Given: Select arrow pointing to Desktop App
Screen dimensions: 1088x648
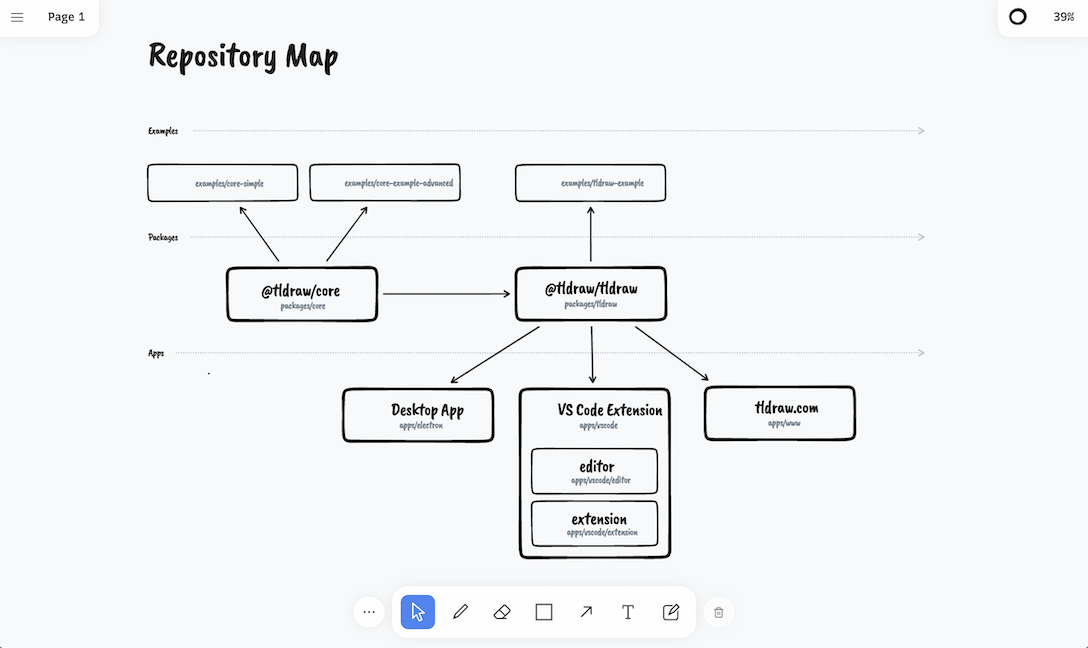Looking at the screenshot, I should 495,355.
